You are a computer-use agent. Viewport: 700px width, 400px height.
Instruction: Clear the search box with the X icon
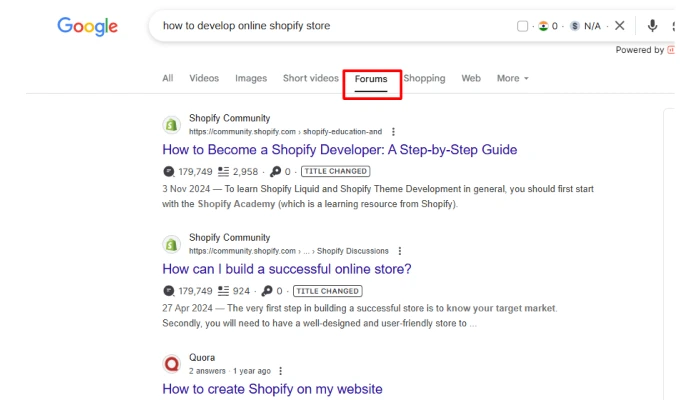pos(620,25)
